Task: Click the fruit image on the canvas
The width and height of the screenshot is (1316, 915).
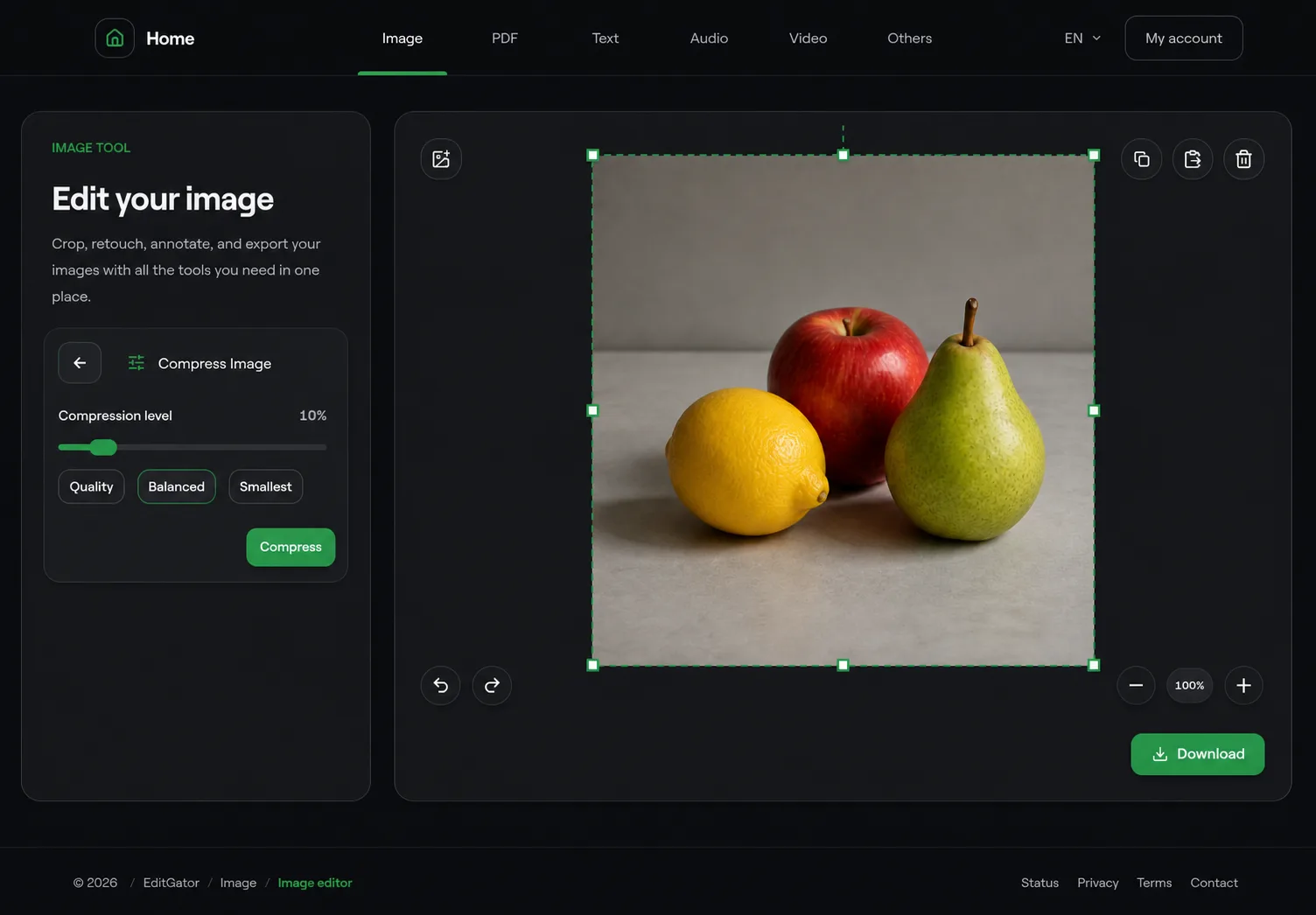Action: click(x=843, y=410)
